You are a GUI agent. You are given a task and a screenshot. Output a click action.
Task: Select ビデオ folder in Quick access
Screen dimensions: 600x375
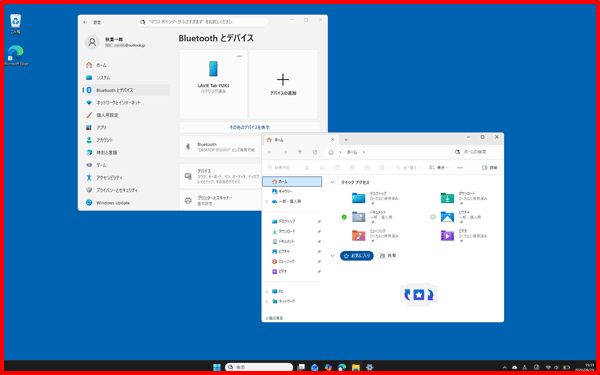coord(464,235)
